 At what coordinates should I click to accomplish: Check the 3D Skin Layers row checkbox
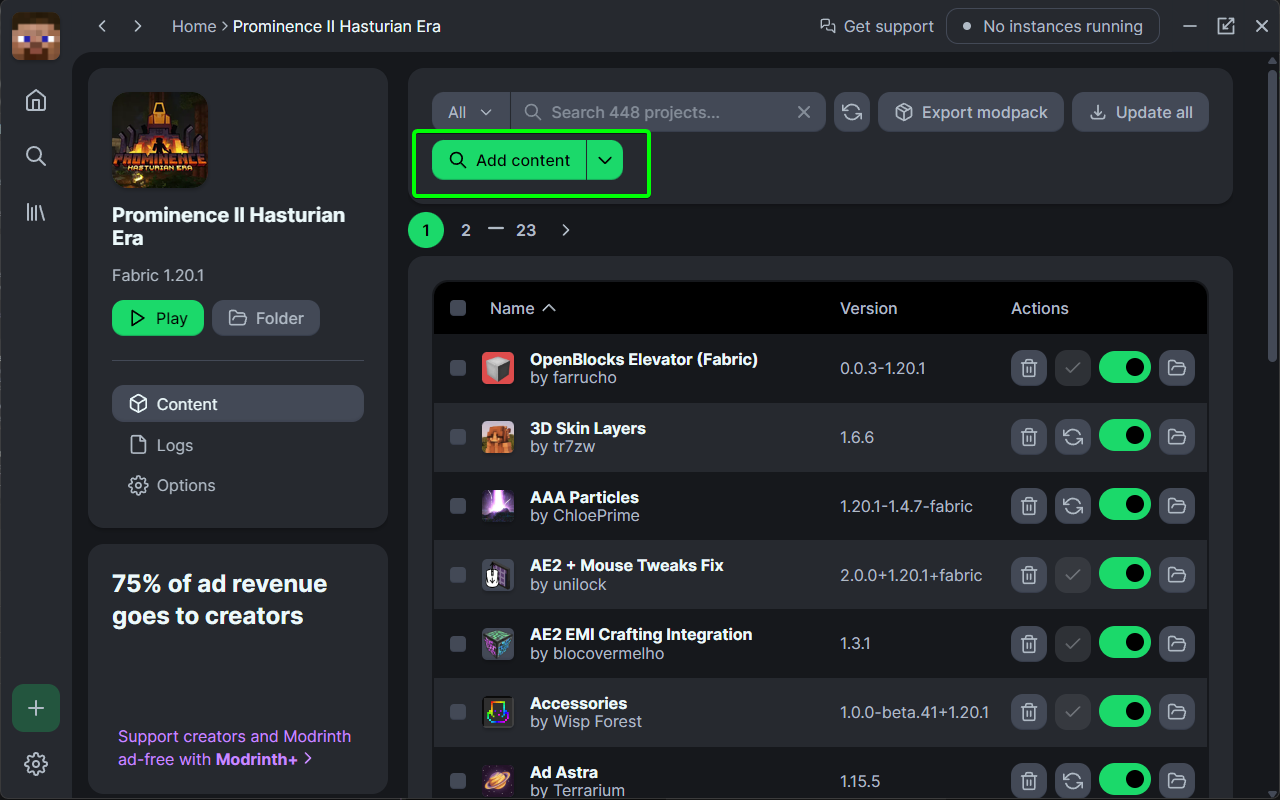coord(458,437)
